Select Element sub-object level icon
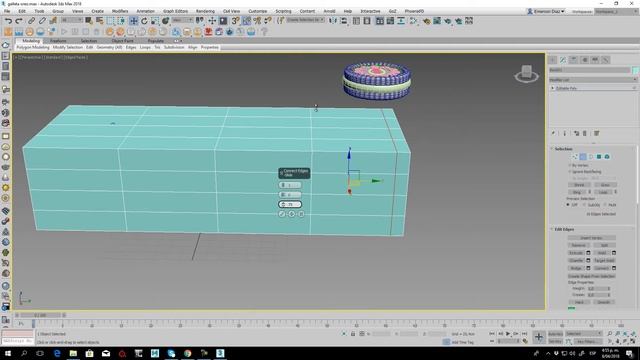 coord(607,157)
